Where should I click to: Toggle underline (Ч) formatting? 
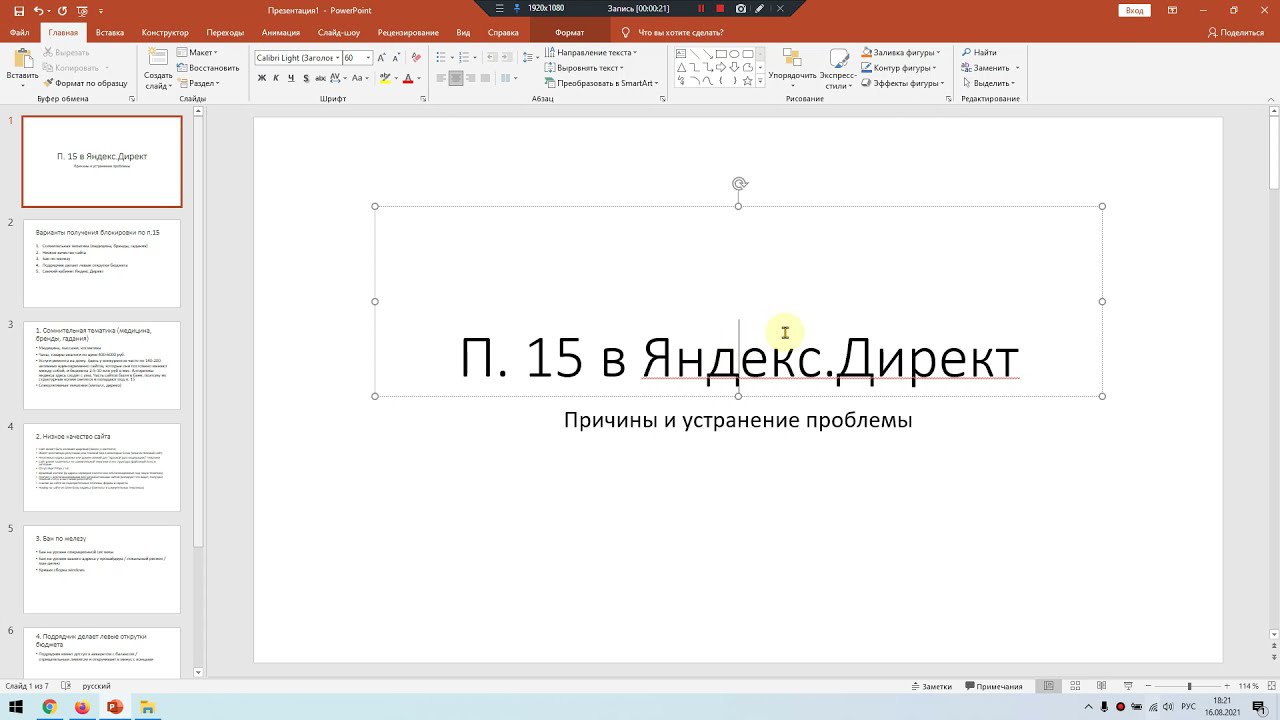[x=292, y=78]
